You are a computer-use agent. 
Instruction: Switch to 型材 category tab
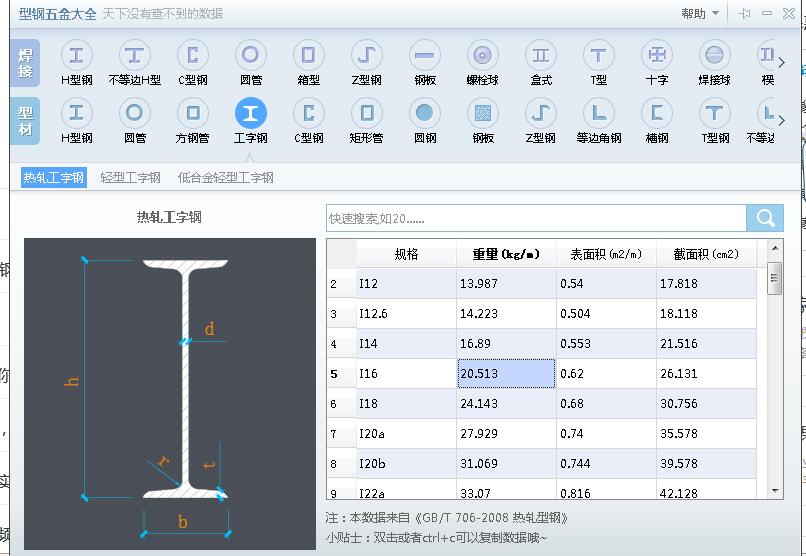point(25,121)
